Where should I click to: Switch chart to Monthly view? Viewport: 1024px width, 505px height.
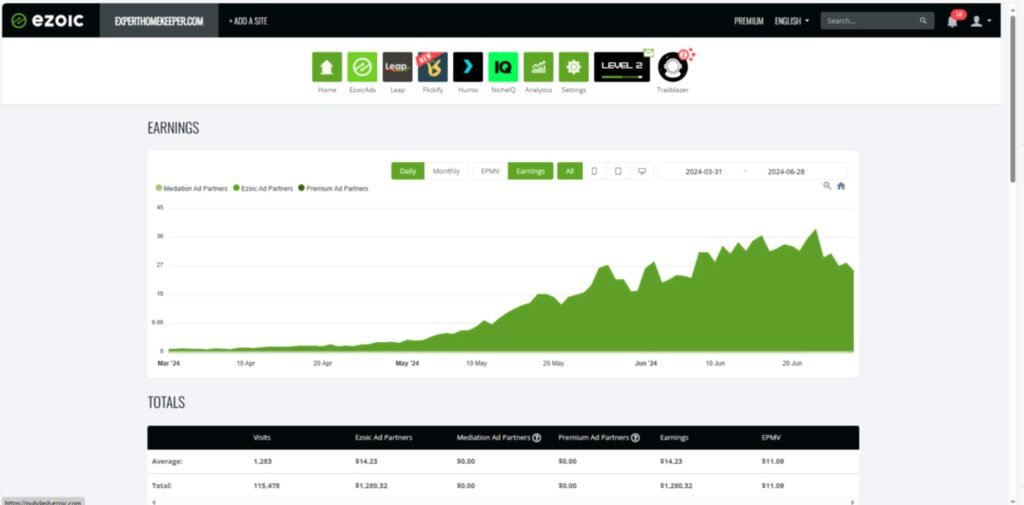click(446, 171)
